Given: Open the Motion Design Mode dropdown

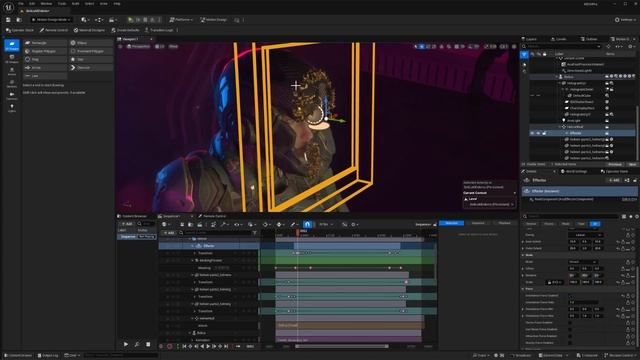Looking at the screenshot, I should tap(51, 20).
